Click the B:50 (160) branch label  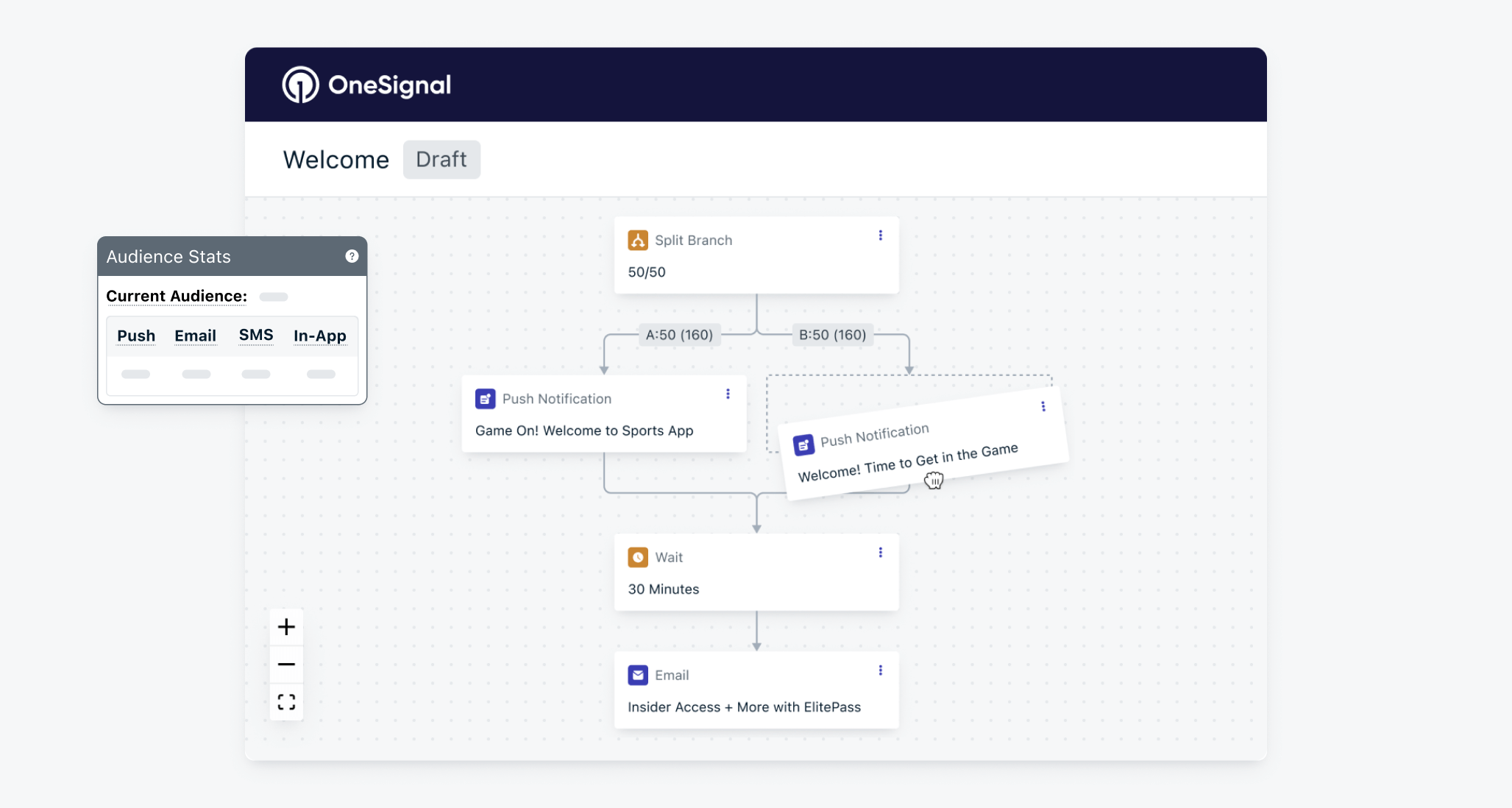833,335
